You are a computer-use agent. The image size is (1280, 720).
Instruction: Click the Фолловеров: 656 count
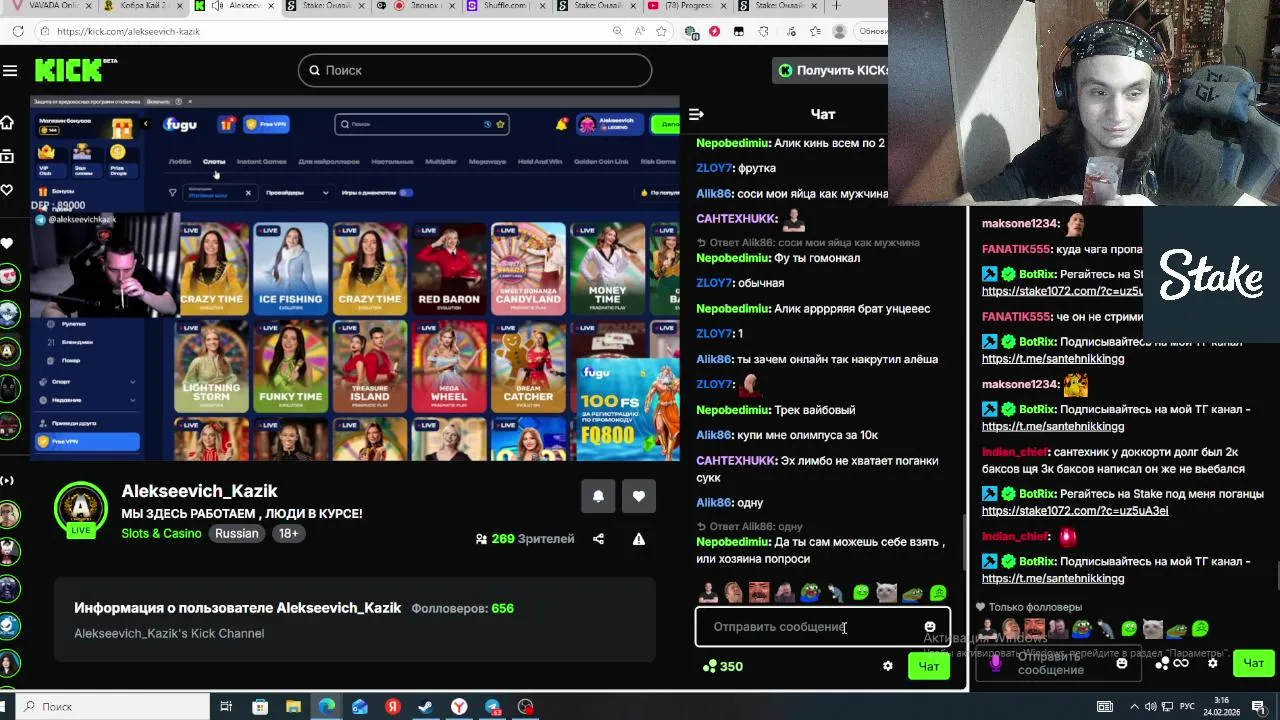(x=462, y=608)
